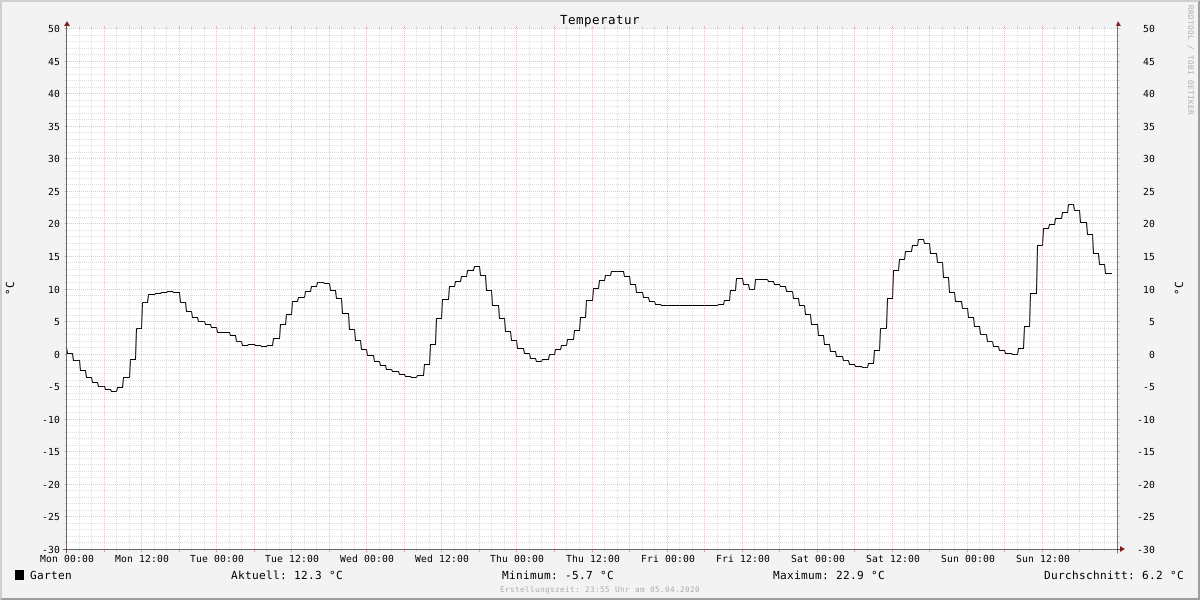Select the "-30" tick label on left axis
The height and width of the screenshot is (600, 1200).
pyautogui.click(x=51, y=549)
